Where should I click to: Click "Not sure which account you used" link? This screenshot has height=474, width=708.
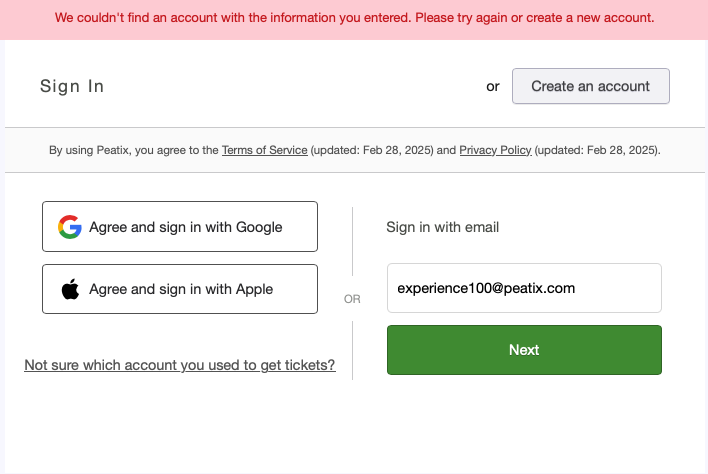pos(180,365)
